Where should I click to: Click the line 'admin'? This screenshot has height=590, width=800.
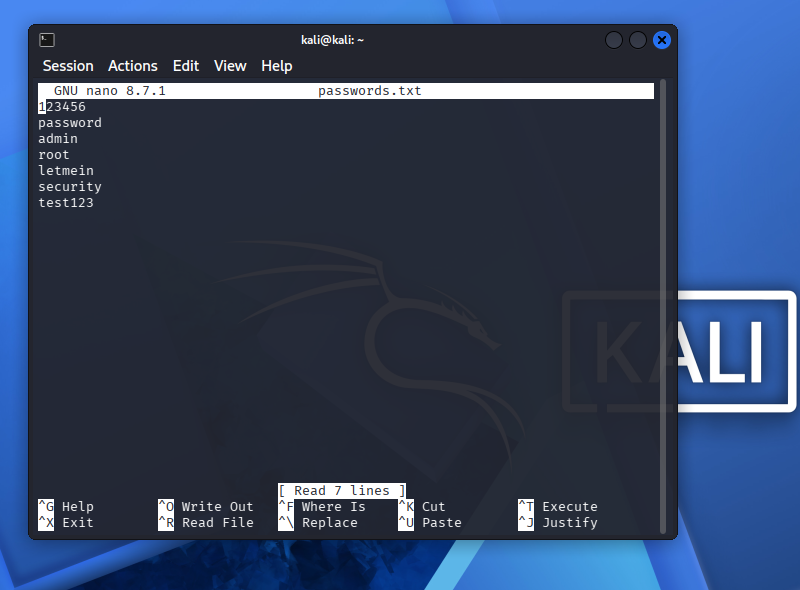click(58, 139)
